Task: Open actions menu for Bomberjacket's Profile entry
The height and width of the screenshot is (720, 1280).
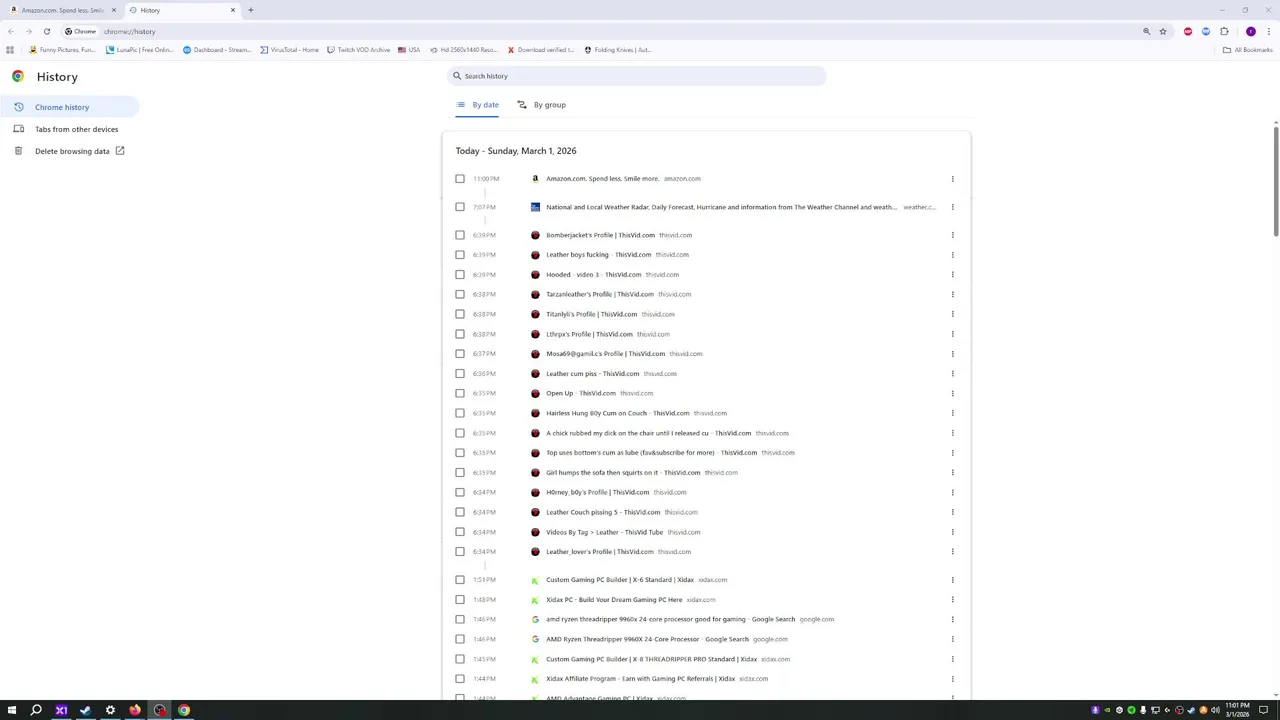Action: point(952,235)
